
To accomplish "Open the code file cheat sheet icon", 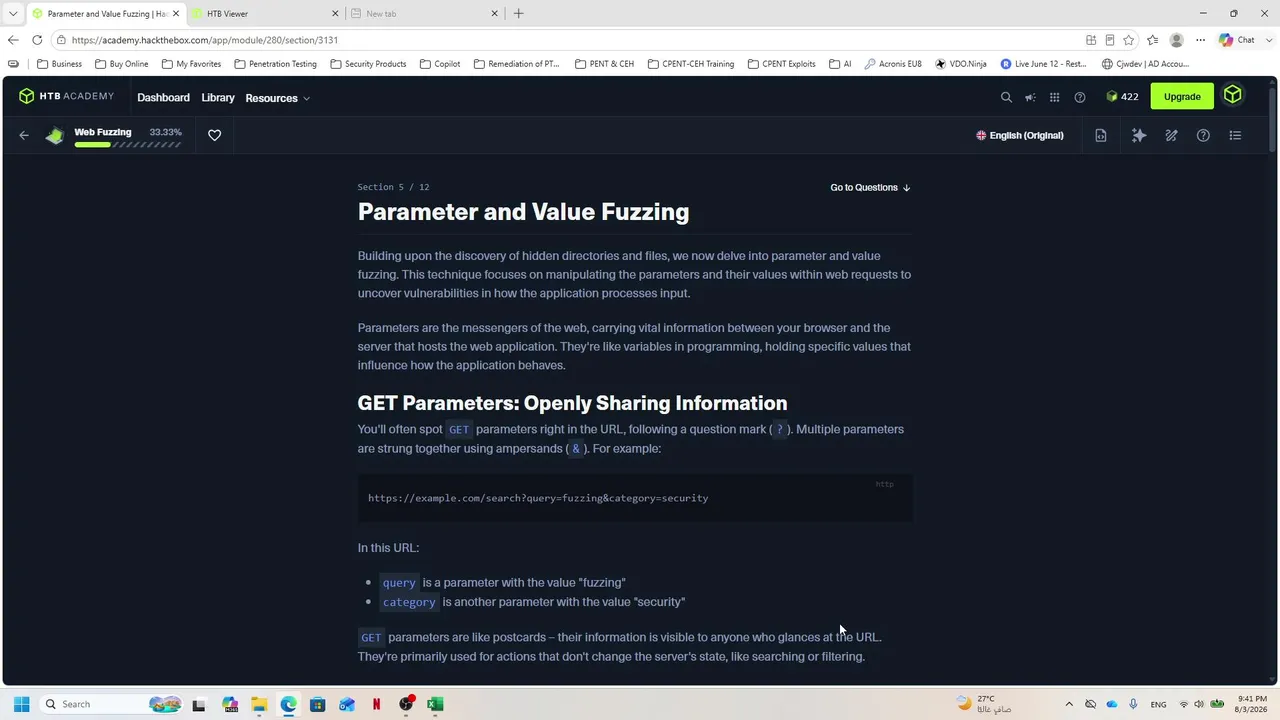I will pyautogui.click(x=1101, y=135).
